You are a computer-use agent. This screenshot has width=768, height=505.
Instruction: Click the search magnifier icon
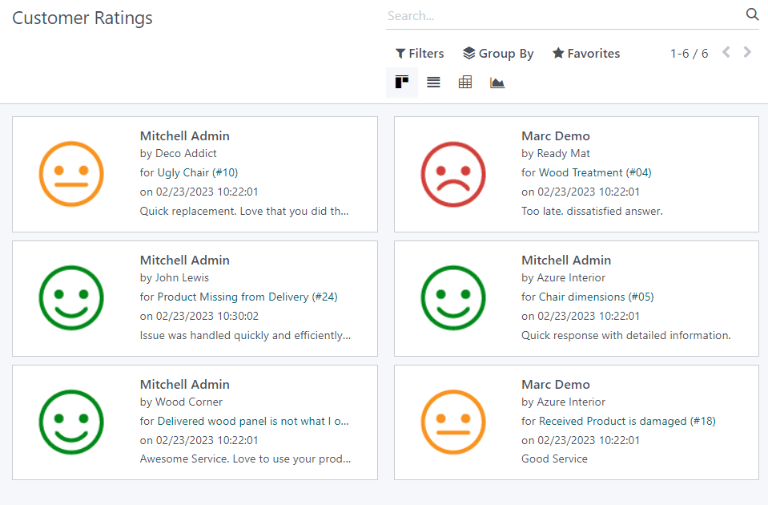pos(752,15)
